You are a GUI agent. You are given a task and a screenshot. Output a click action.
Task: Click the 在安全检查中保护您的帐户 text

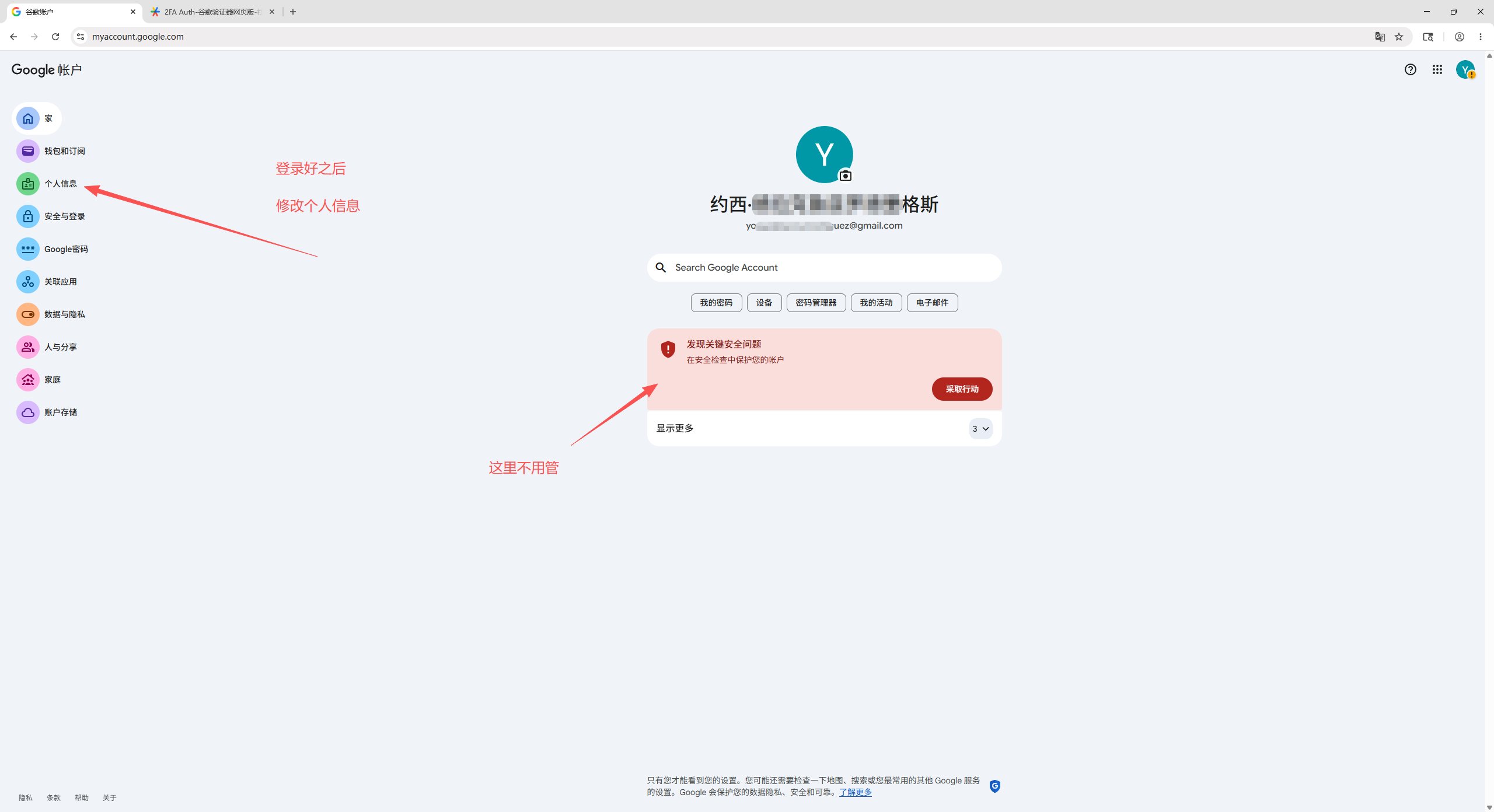[735, 360]
